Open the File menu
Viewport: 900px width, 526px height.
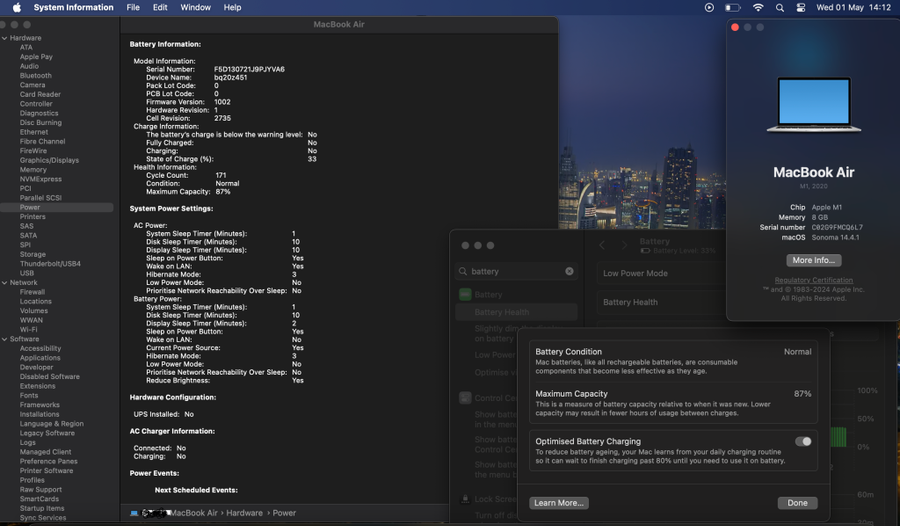point(133,7)
